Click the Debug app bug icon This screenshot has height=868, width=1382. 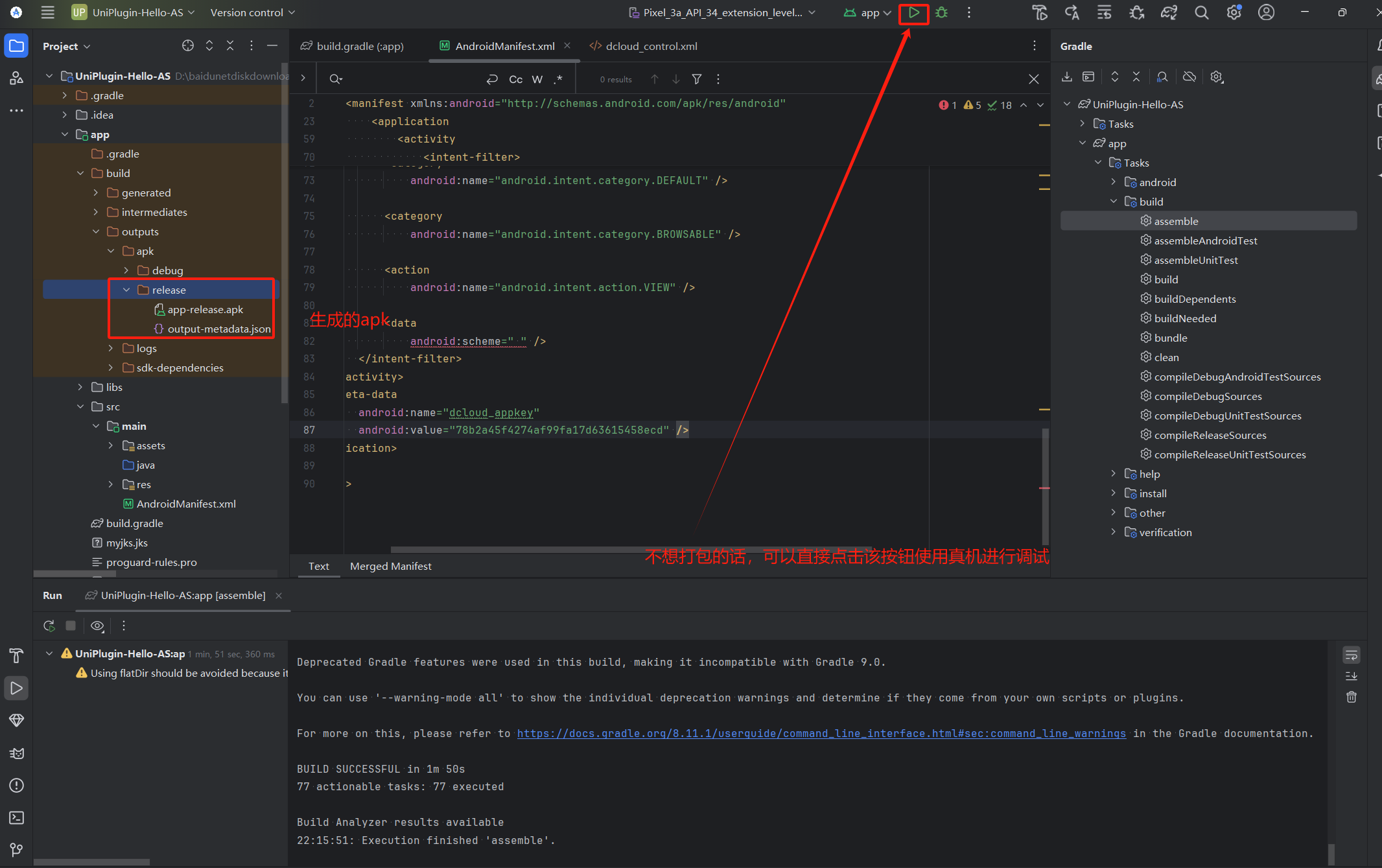942,12
